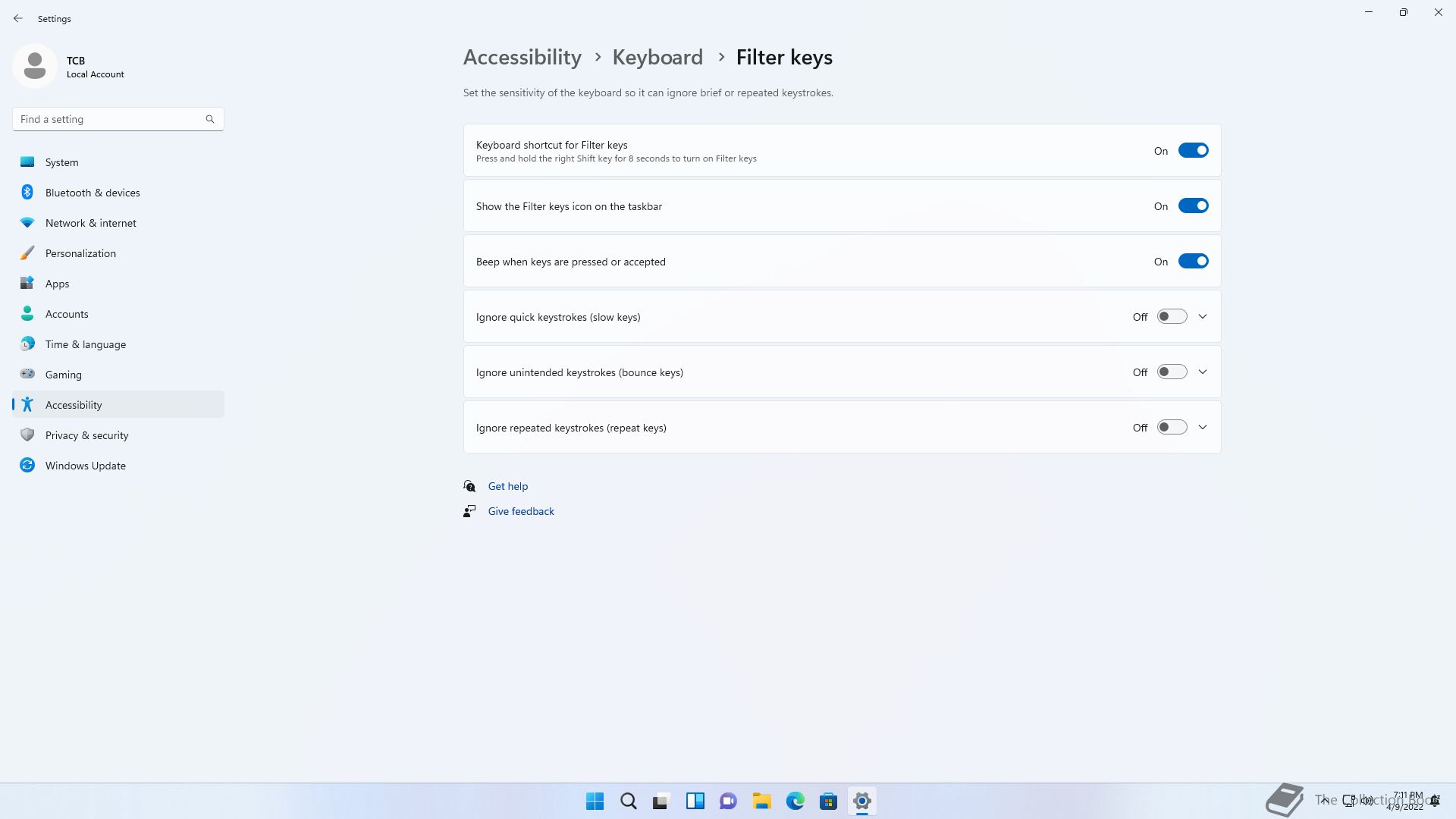
Task: Click the Time & language globe icon
Action: click(x=27, y=344)
